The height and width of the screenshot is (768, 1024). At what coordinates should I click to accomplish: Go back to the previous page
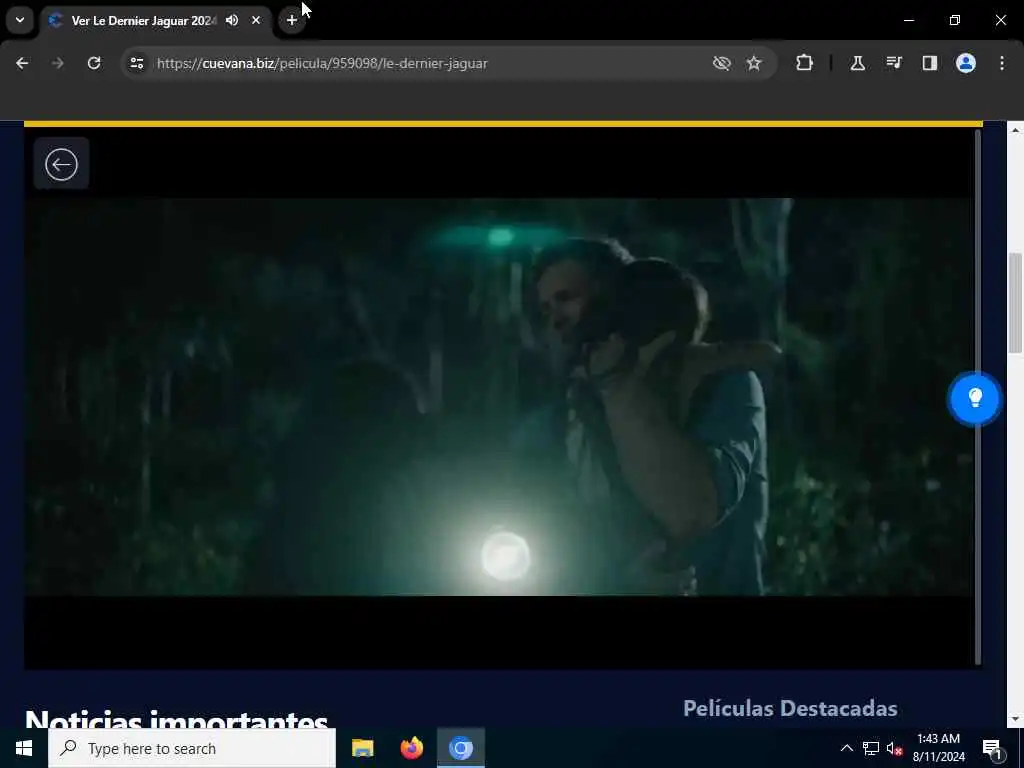tap(22, 63)
